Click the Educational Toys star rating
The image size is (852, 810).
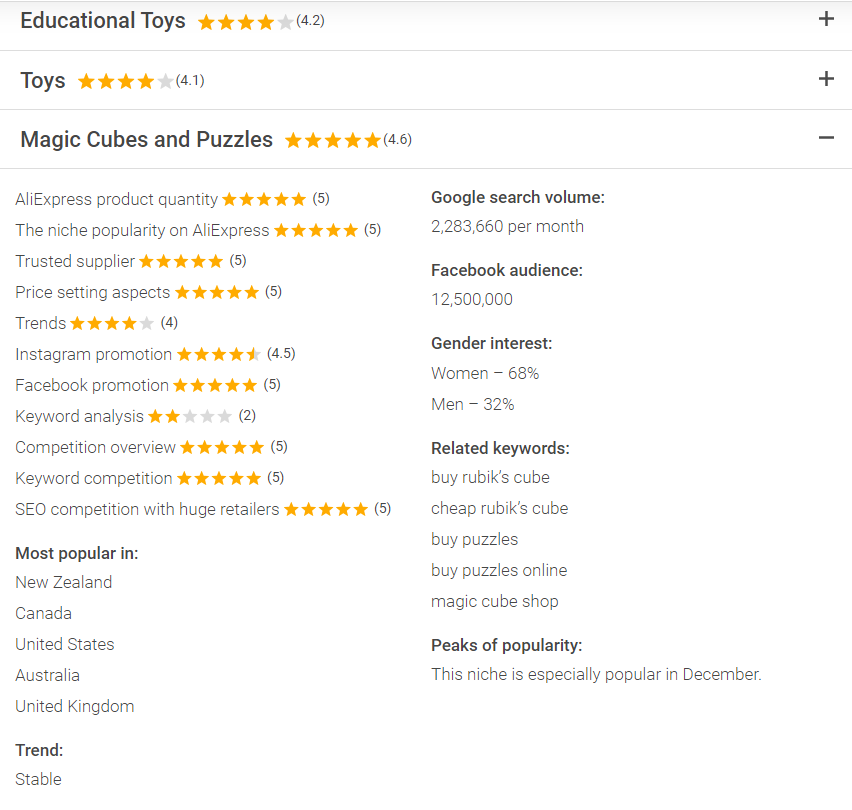tap(246, 22)
